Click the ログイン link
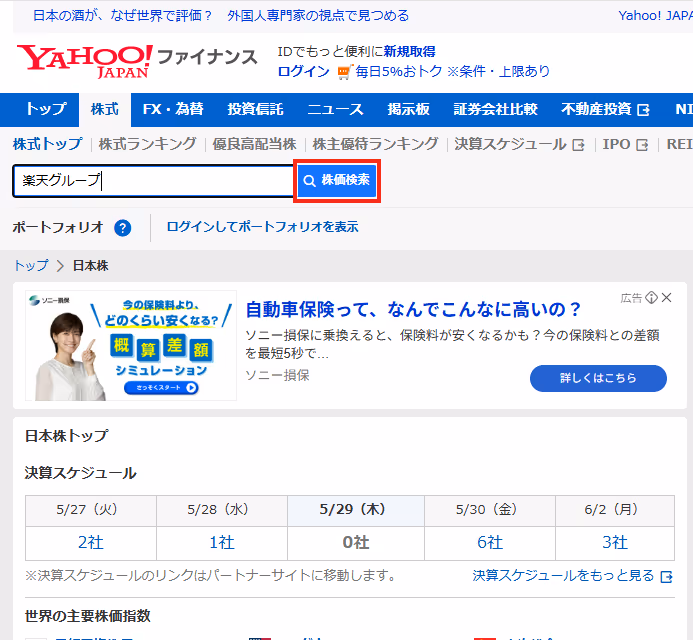The width and height of the screenshot is (693, 640). point(304,72)
